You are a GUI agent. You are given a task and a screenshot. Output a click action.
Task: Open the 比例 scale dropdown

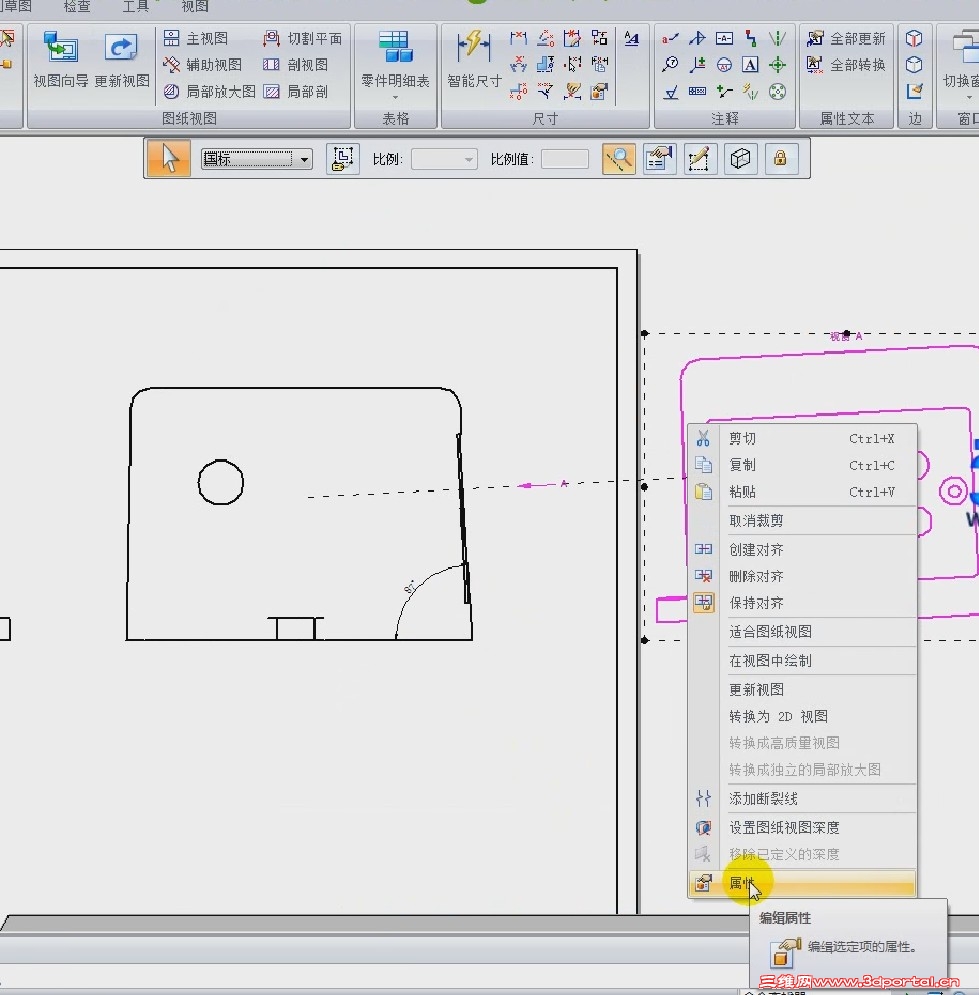[x=469, y=159]
